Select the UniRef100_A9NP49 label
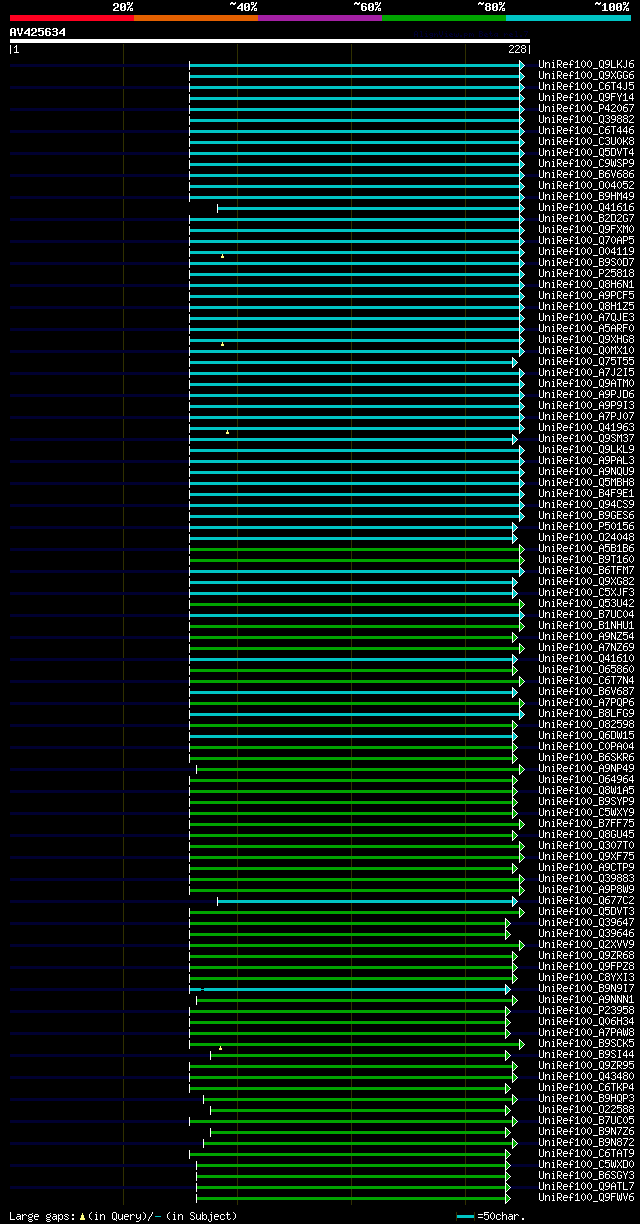The height and width of the screenshot is (1224, 640). (x=586, y=768)
